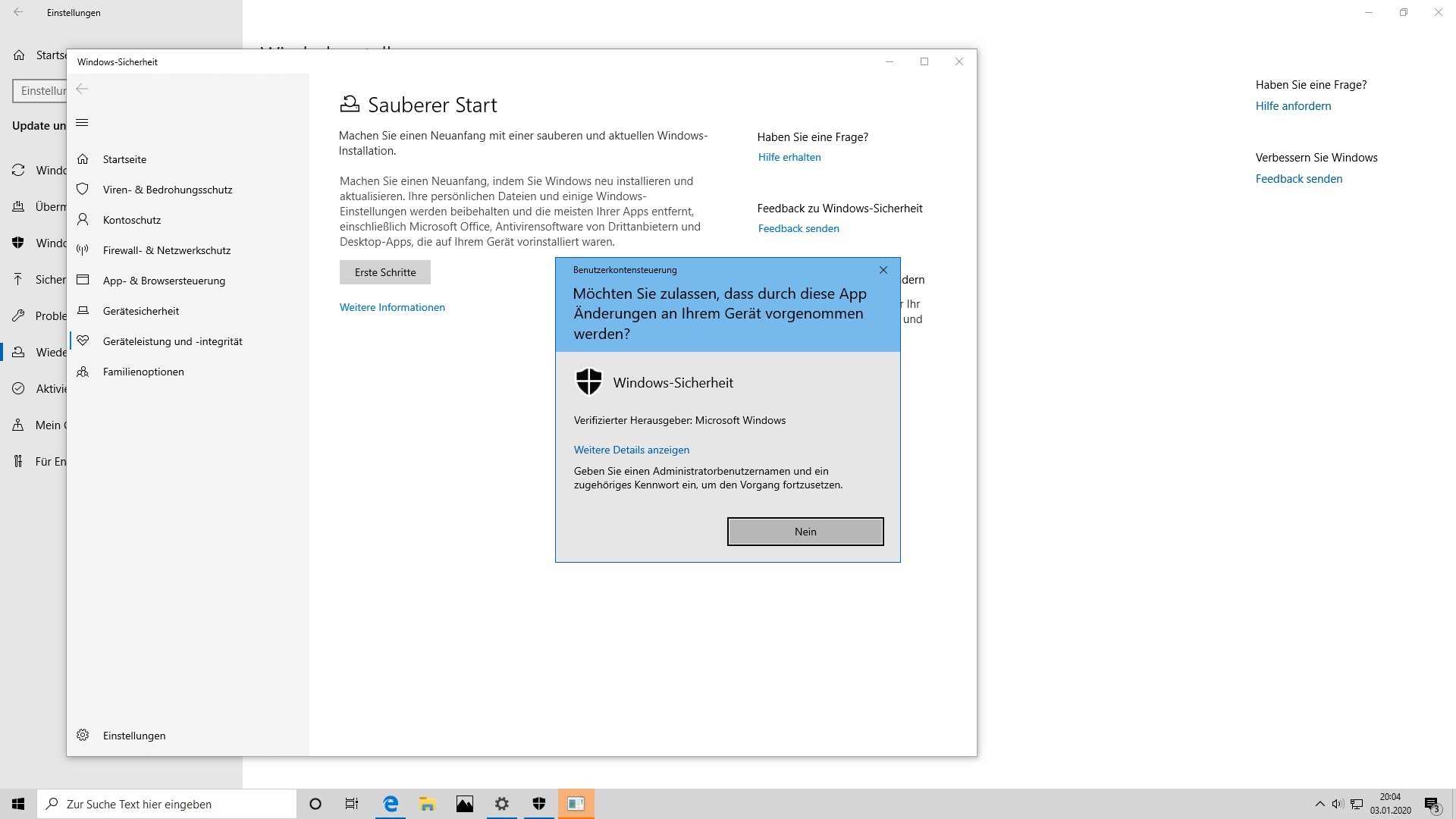Click the update sync icon in Einstellungen sidebar
1456x819 pixels.
coord(18,170)
